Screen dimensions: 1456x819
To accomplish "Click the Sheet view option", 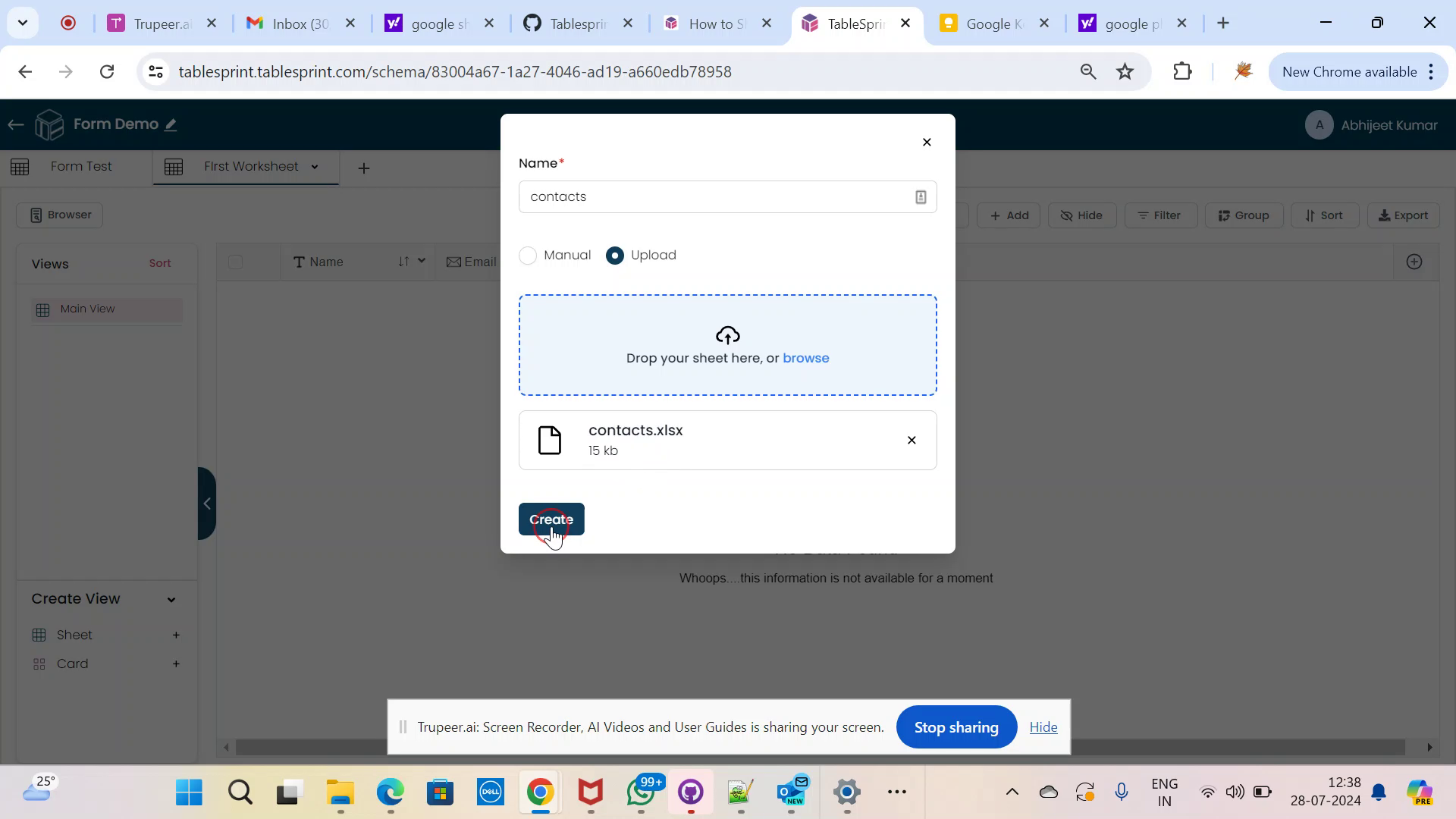I will click(75, 635).
